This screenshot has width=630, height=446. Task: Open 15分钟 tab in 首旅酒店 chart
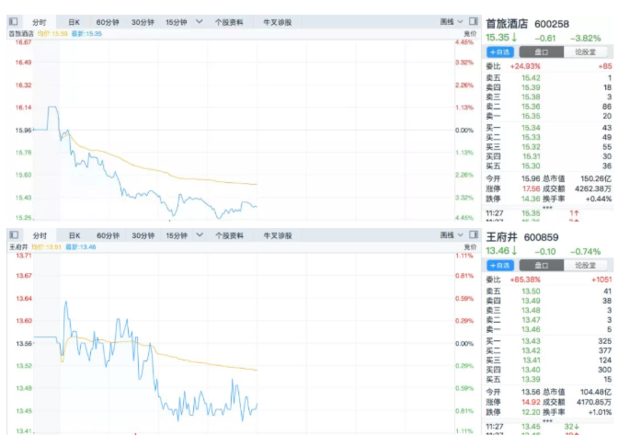click(x=176, y=22)
